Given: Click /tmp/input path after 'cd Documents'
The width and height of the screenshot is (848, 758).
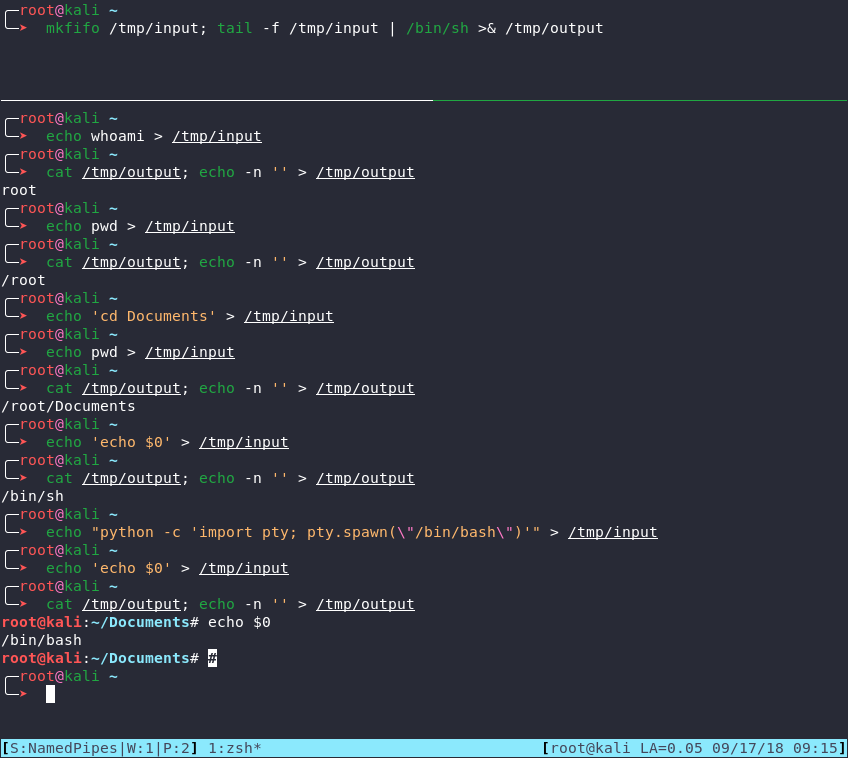Looking at the screenshot, I should click(289, 316).
